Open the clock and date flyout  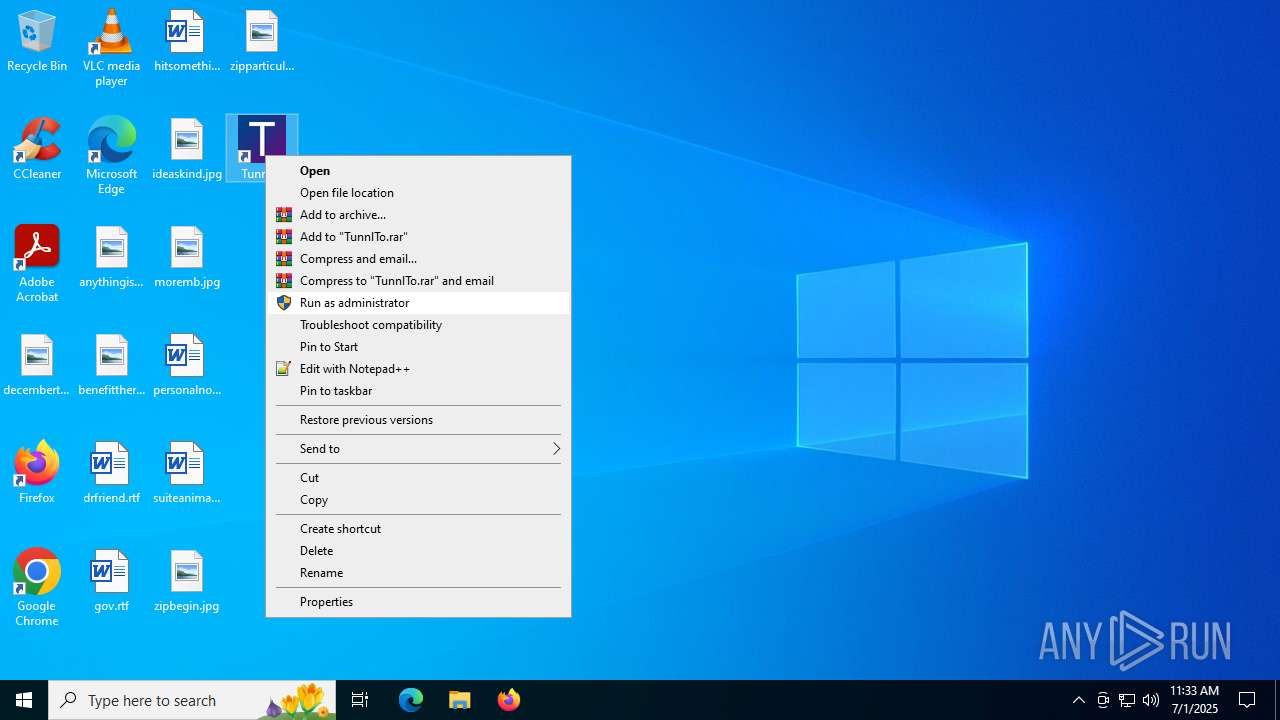[x=1194, y=700]
